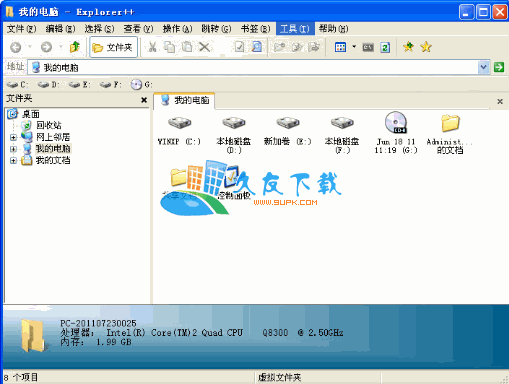Click the status bar '8 个项目' text
The width and height of the screenshot is (509, 384).
click(21, 377)
